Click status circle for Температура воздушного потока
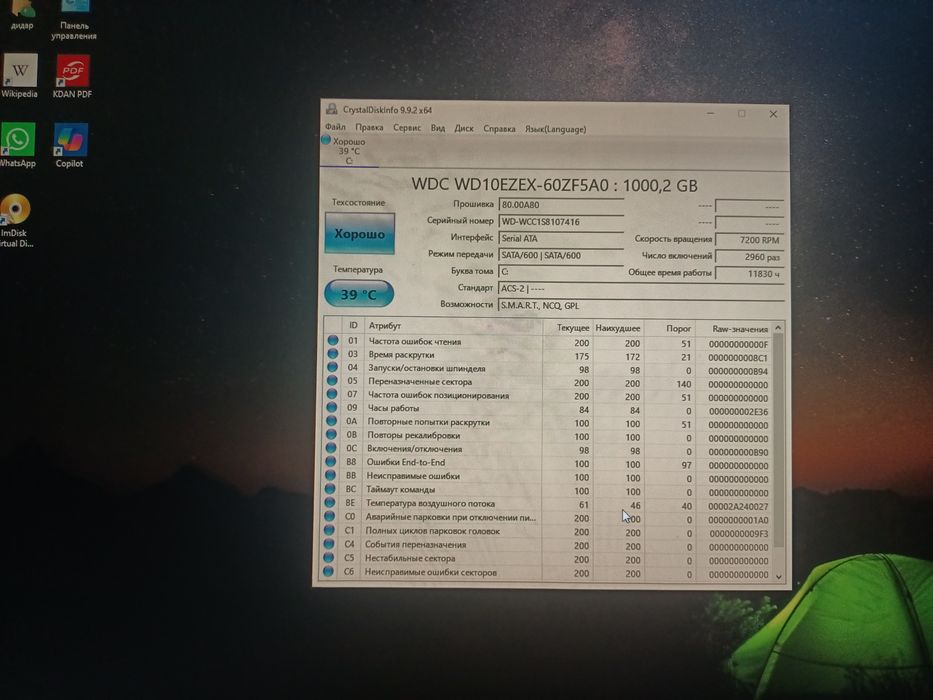933x700 pixels. [x=330, y=502]
